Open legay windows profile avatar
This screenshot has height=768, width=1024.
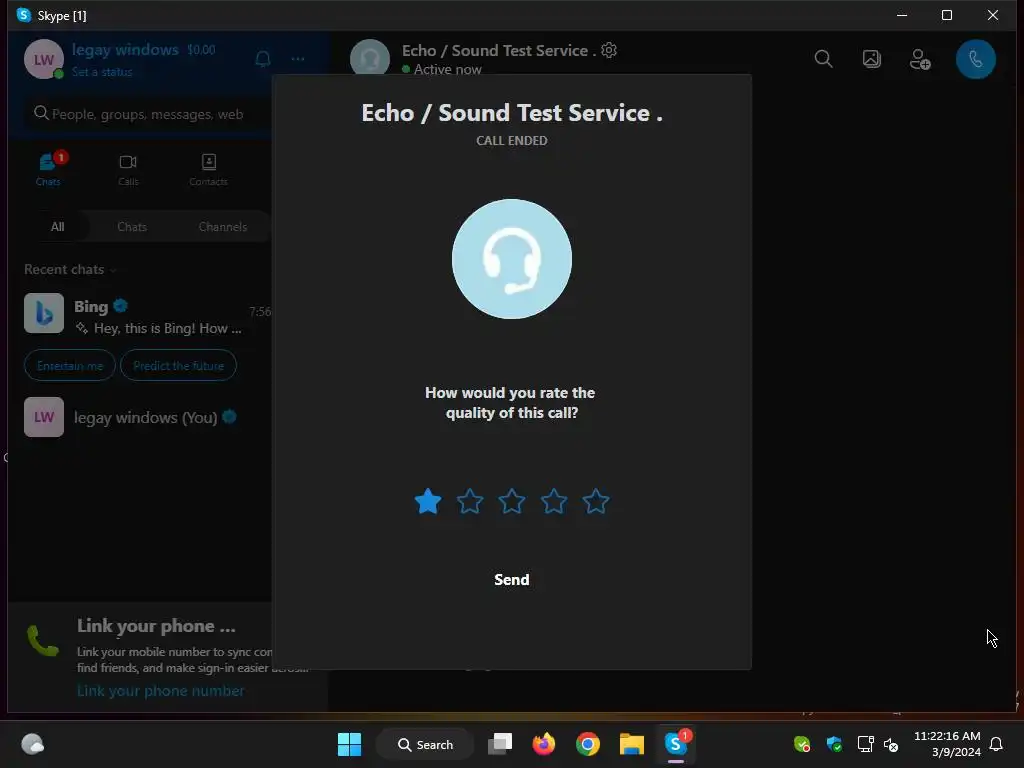pyautogui.click(x=44, y=59)
